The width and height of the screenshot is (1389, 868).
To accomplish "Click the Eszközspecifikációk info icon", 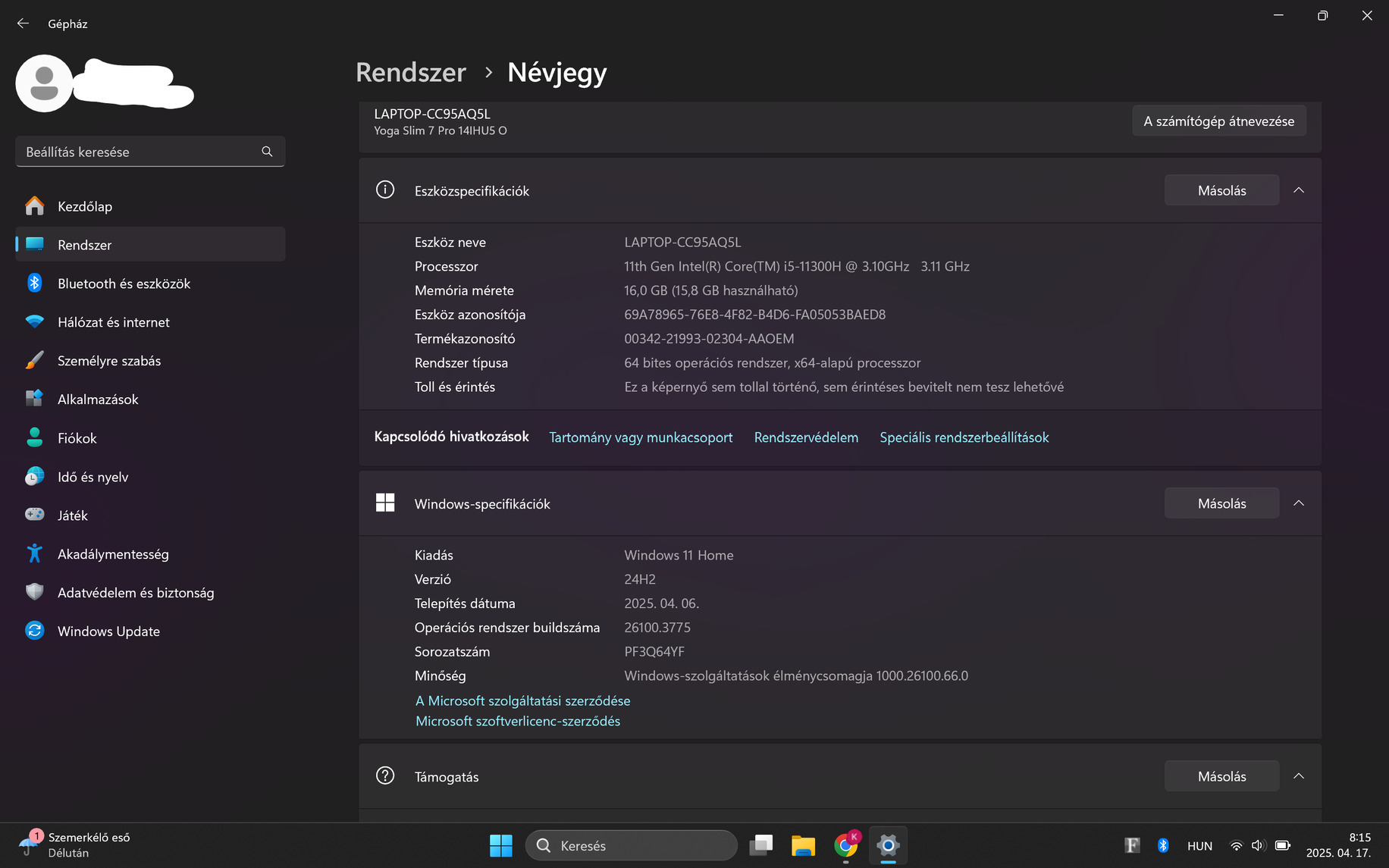I will pos(385,190).
